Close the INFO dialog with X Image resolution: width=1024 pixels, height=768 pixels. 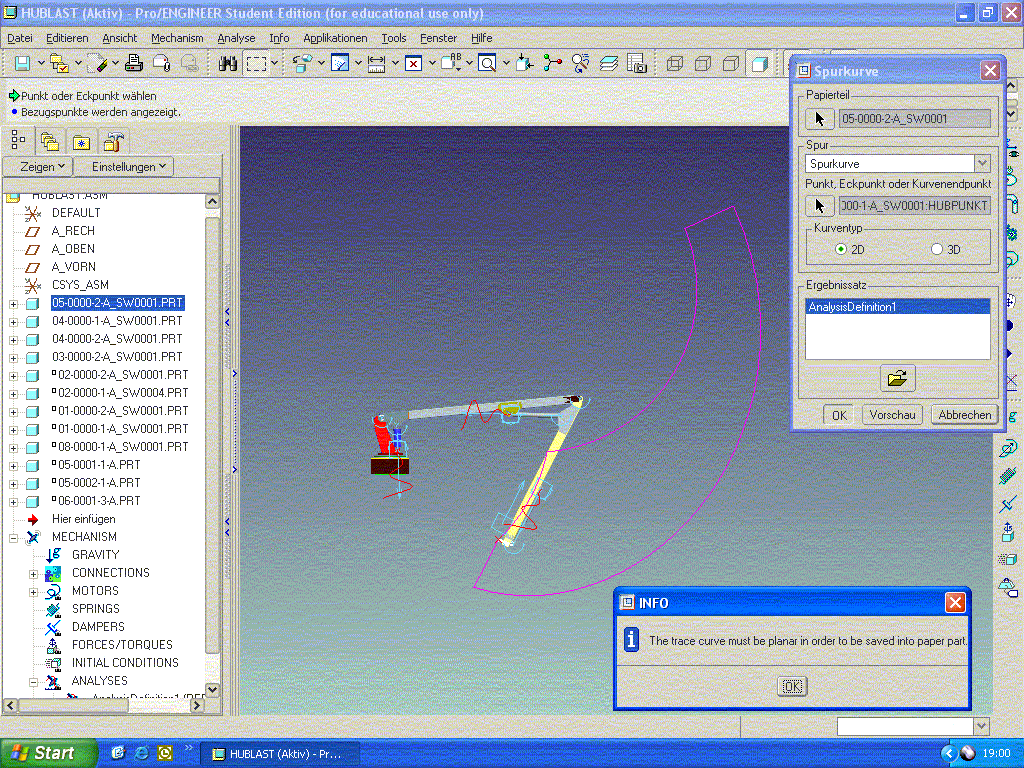[x=955, y=602]
